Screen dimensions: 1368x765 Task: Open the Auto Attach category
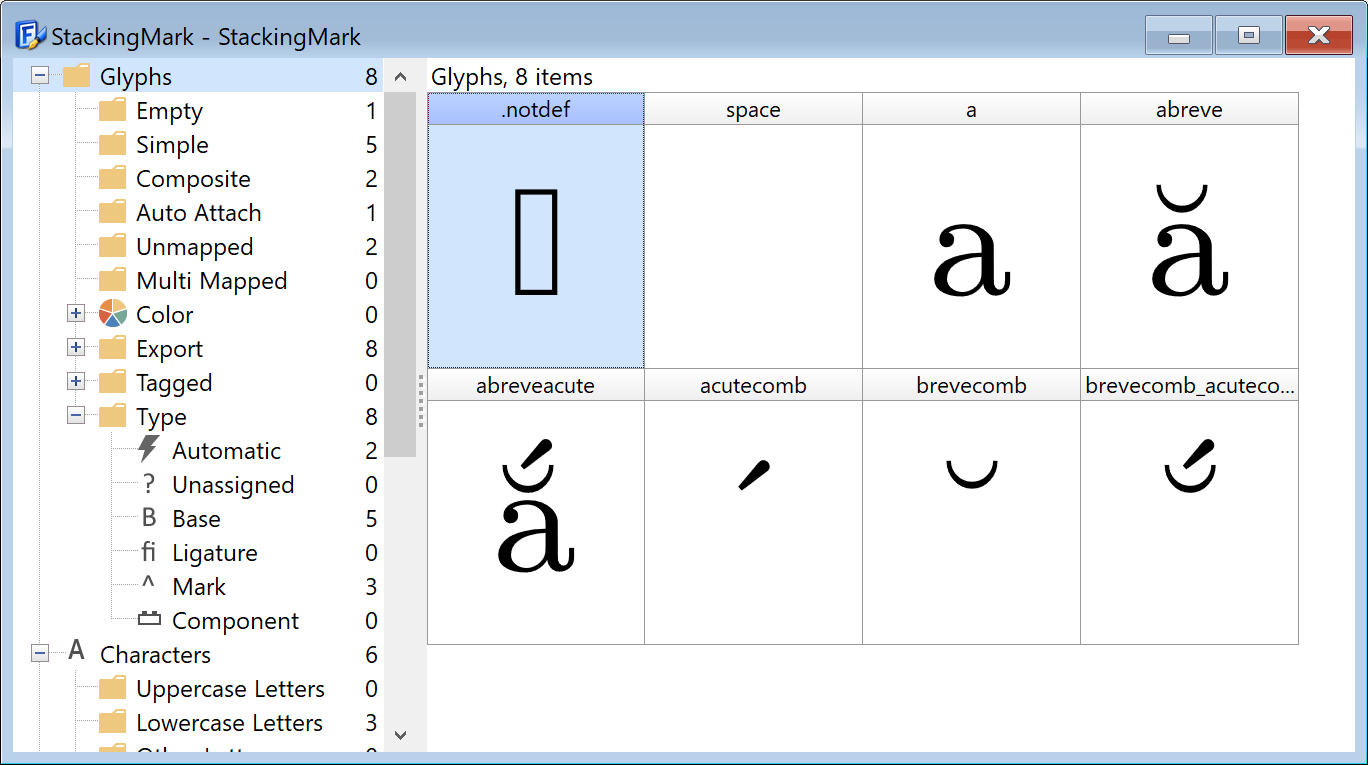click(198, 213)
